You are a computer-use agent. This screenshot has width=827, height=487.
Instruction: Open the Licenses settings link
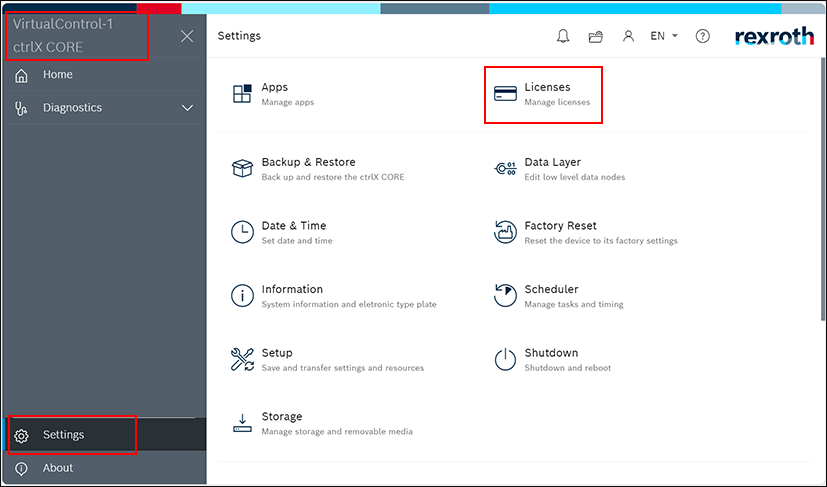(x=547, y=87)
